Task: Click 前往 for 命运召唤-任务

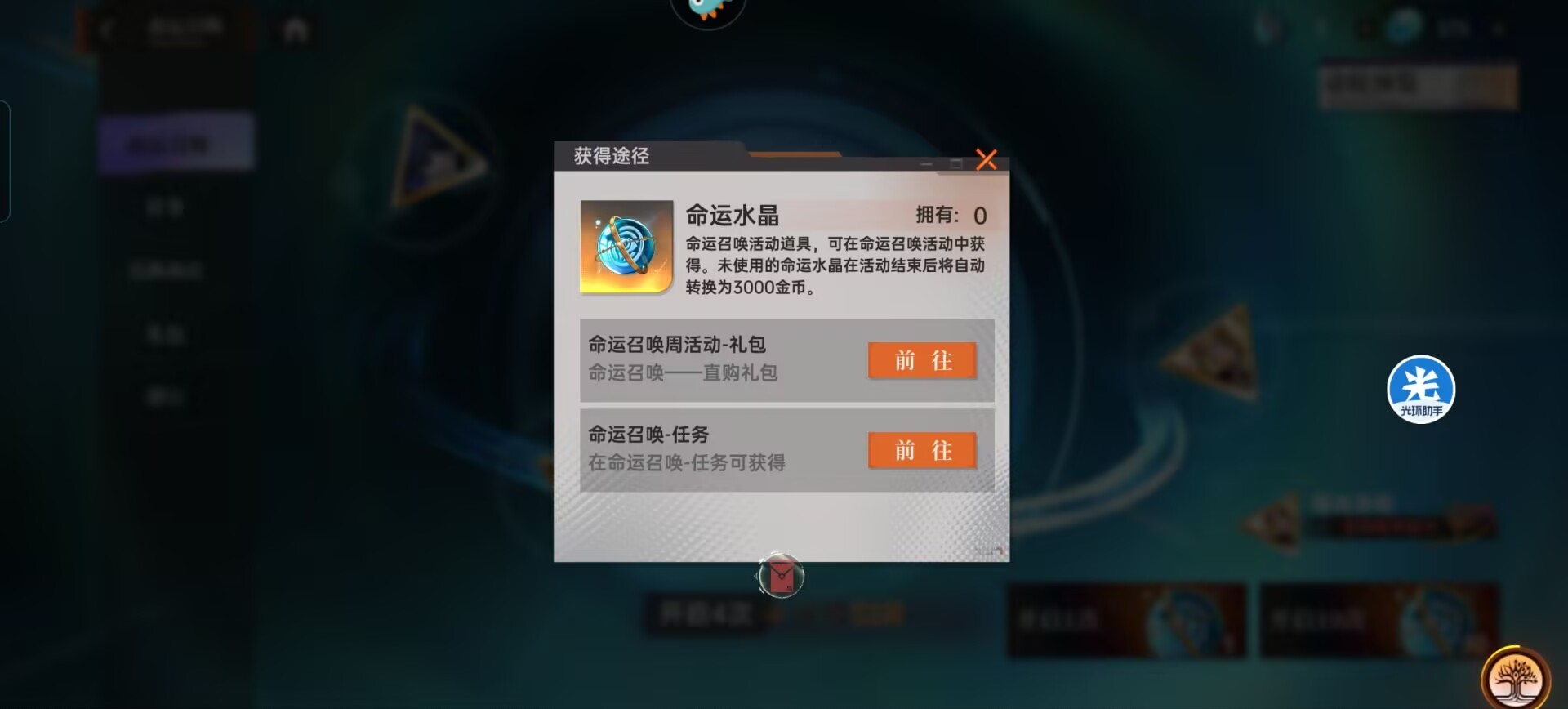Action: click(x=922, y=450)
